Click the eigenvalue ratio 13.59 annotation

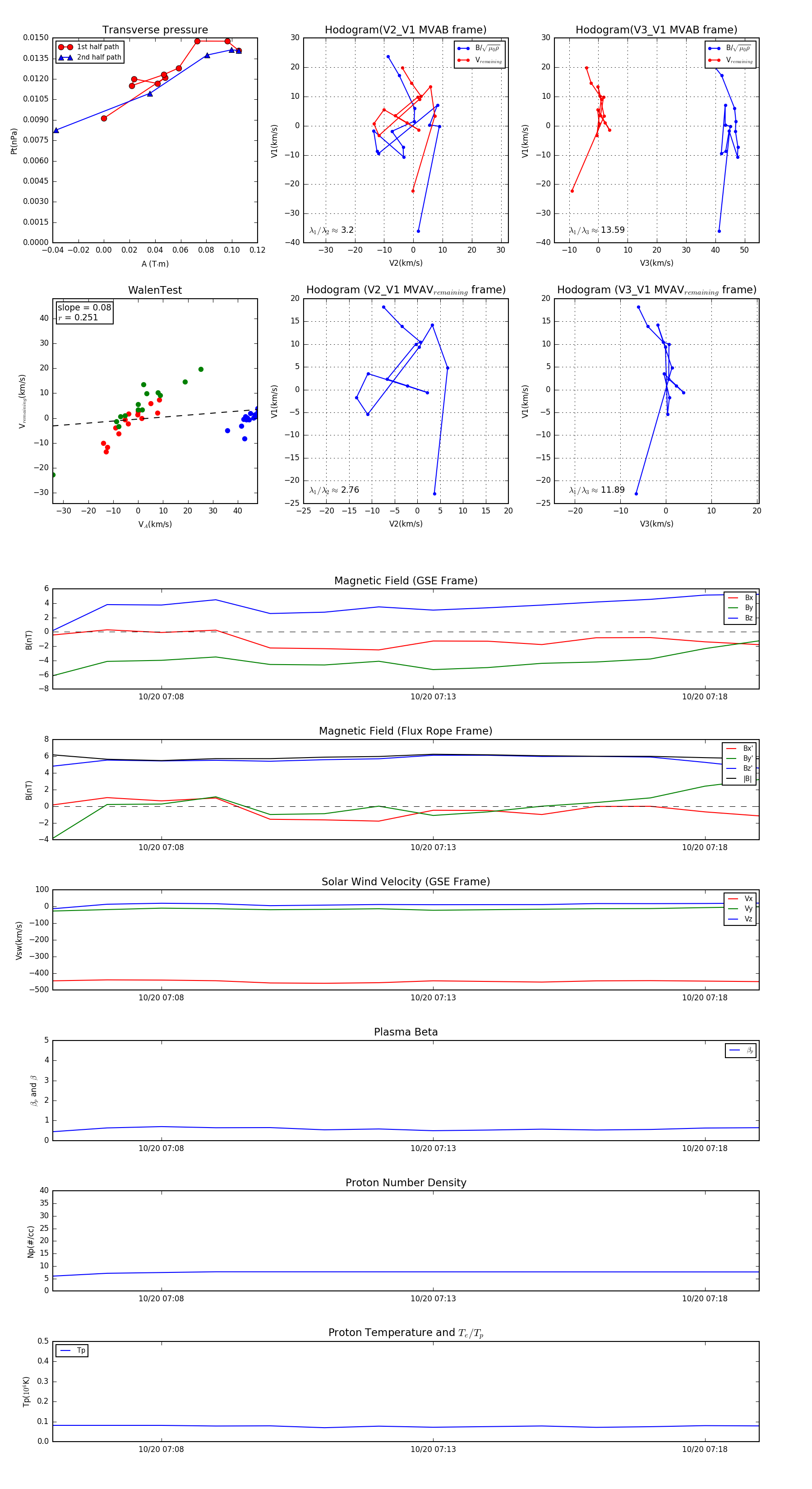tap(597, 230)
